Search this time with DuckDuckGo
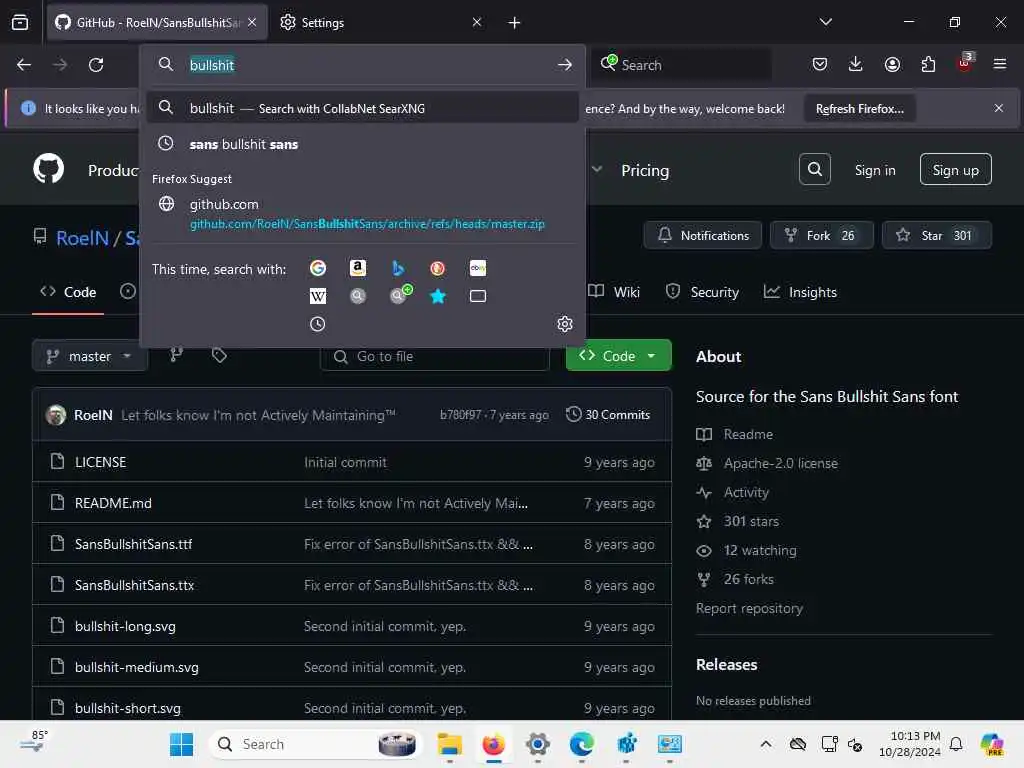 pos(438,268)
